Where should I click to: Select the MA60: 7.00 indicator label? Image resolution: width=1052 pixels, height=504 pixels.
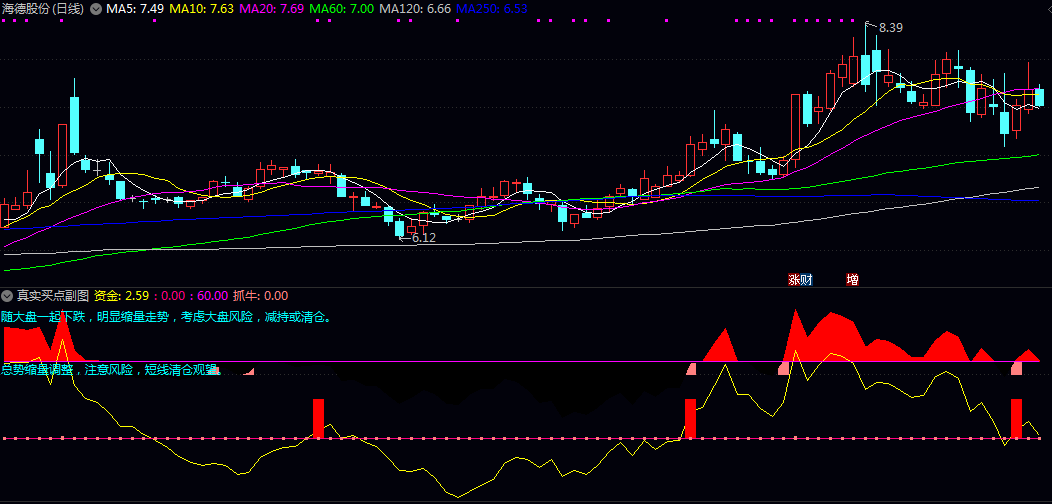[x=342, y=9]
